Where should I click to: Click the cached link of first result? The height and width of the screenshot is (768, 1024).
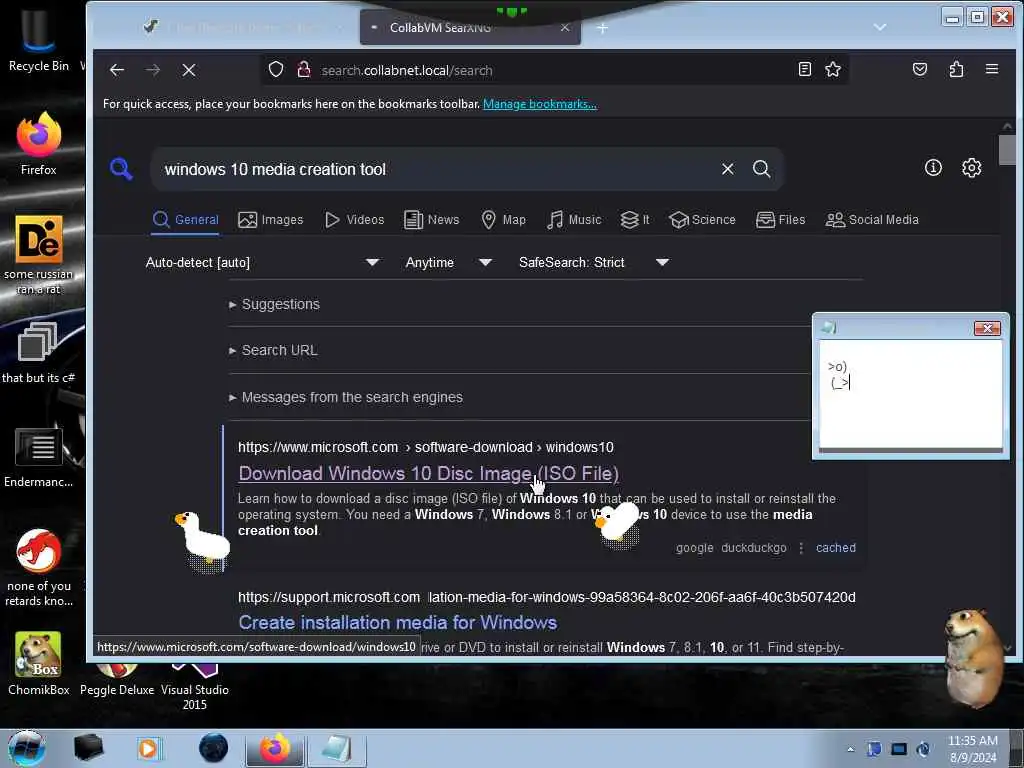(x=835, y=548)
